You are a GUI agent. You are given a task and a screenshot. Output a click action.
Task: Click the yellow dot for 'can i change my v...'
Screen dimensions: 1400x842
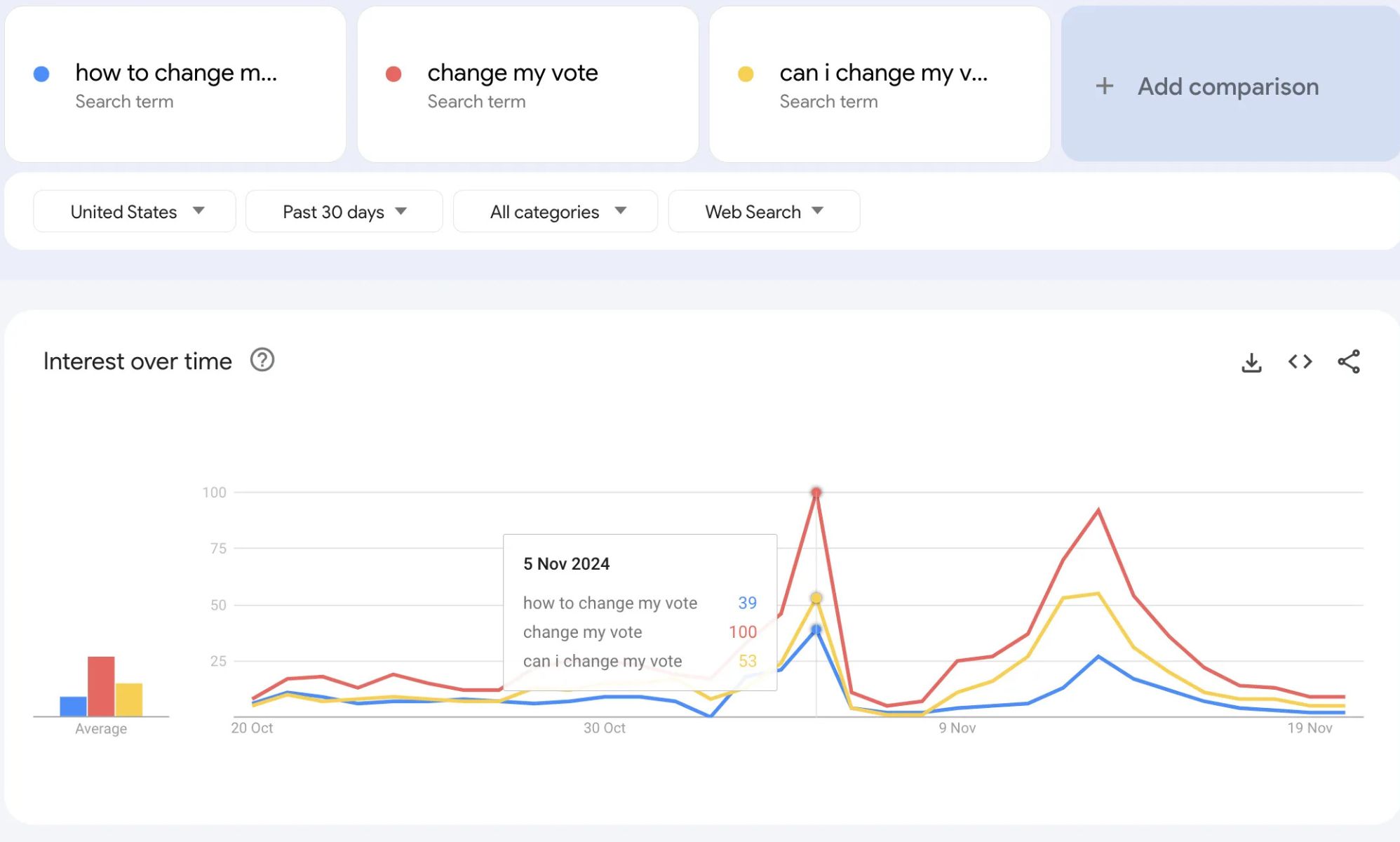point(746,72)
